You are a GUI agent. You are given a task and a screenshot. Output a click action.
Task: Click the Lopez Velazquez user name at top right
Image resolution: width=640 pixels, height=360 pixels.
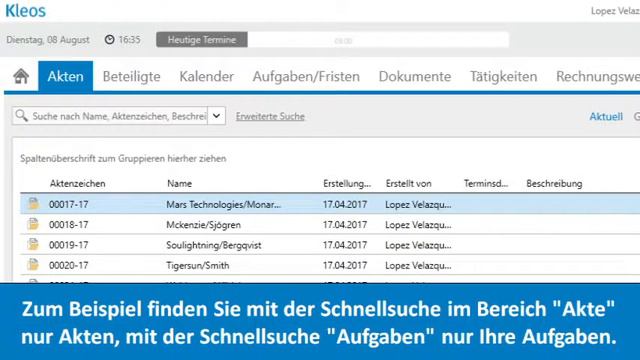(615, 11)
